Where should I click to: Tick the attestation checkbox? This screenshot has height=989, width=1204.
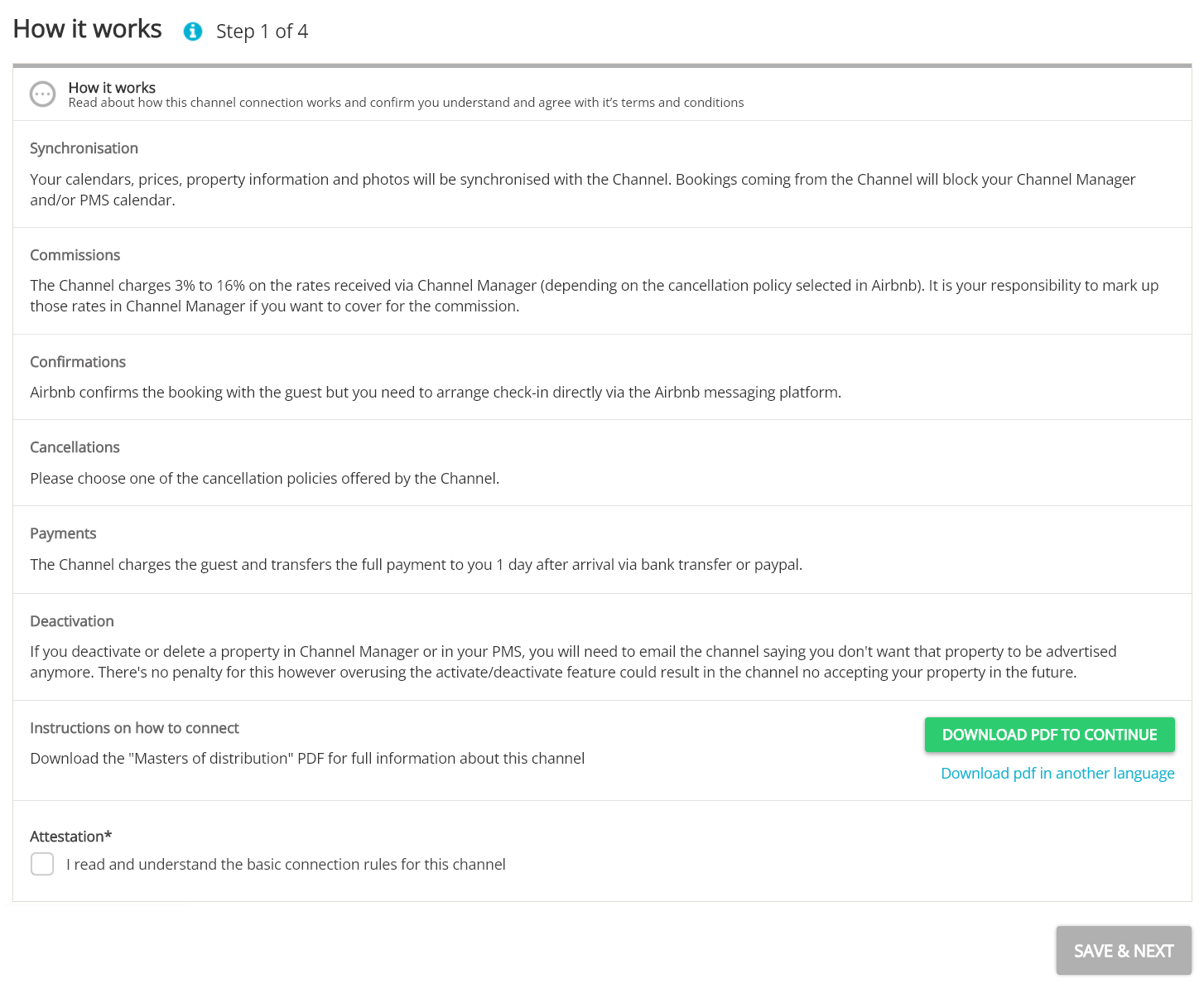(x=42, y=864)
